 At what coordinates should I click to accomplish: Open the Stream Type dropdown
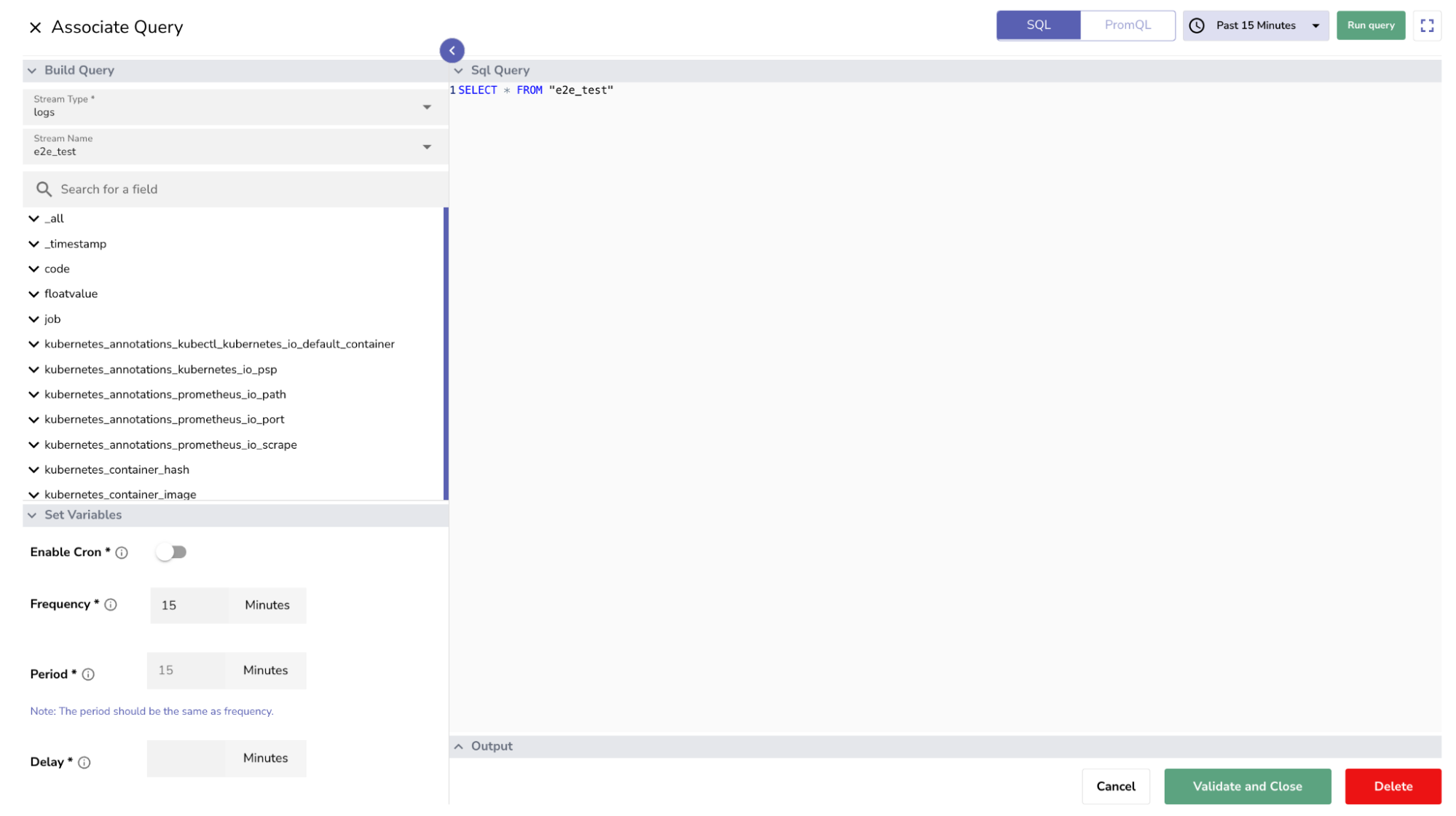427,107
